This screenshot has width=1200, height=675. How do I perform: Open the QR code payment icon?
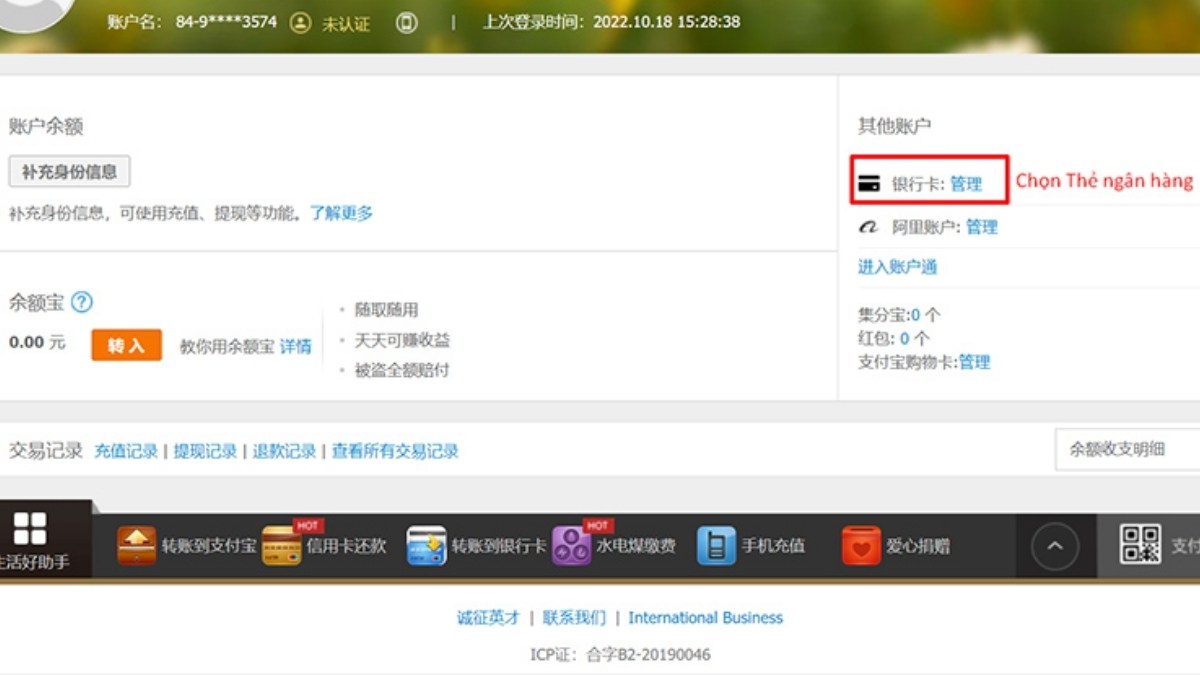pyautogui.click(x=1141, y=545)
